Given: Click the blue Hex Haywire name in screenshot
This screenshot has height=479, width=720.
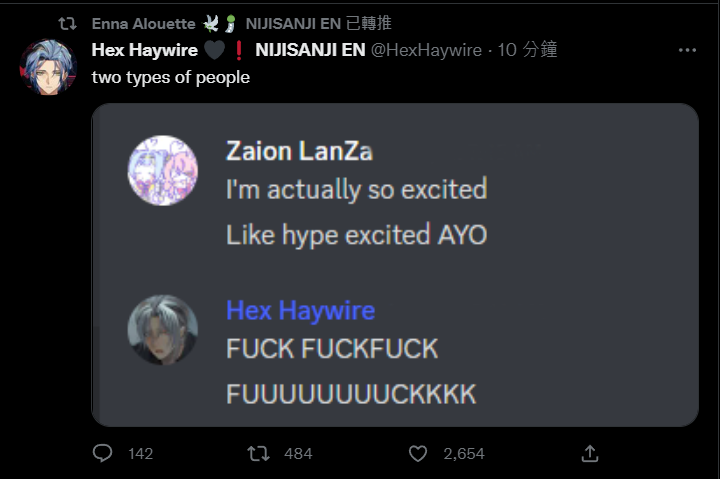Looking at the screenshot, I should (301, 310).
